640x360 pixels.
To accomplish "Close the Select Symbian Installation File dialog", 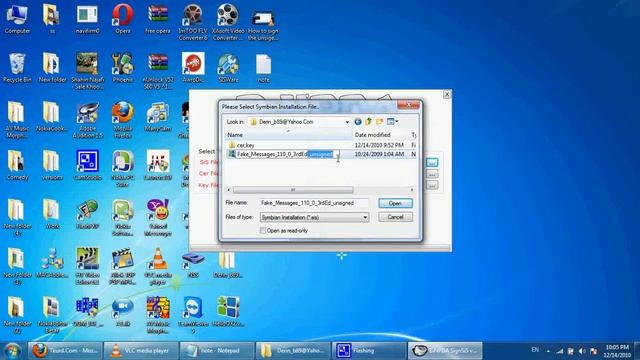I will click(x=408, y=105).
